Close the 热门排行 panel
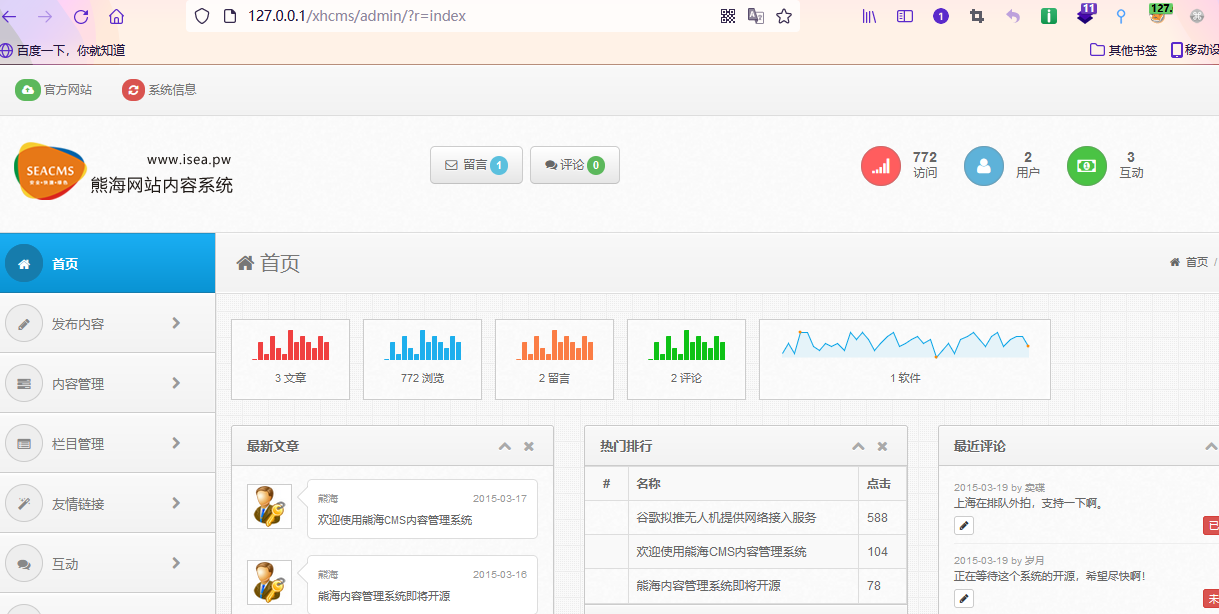 pyautogui.click(x=882, y=446)
